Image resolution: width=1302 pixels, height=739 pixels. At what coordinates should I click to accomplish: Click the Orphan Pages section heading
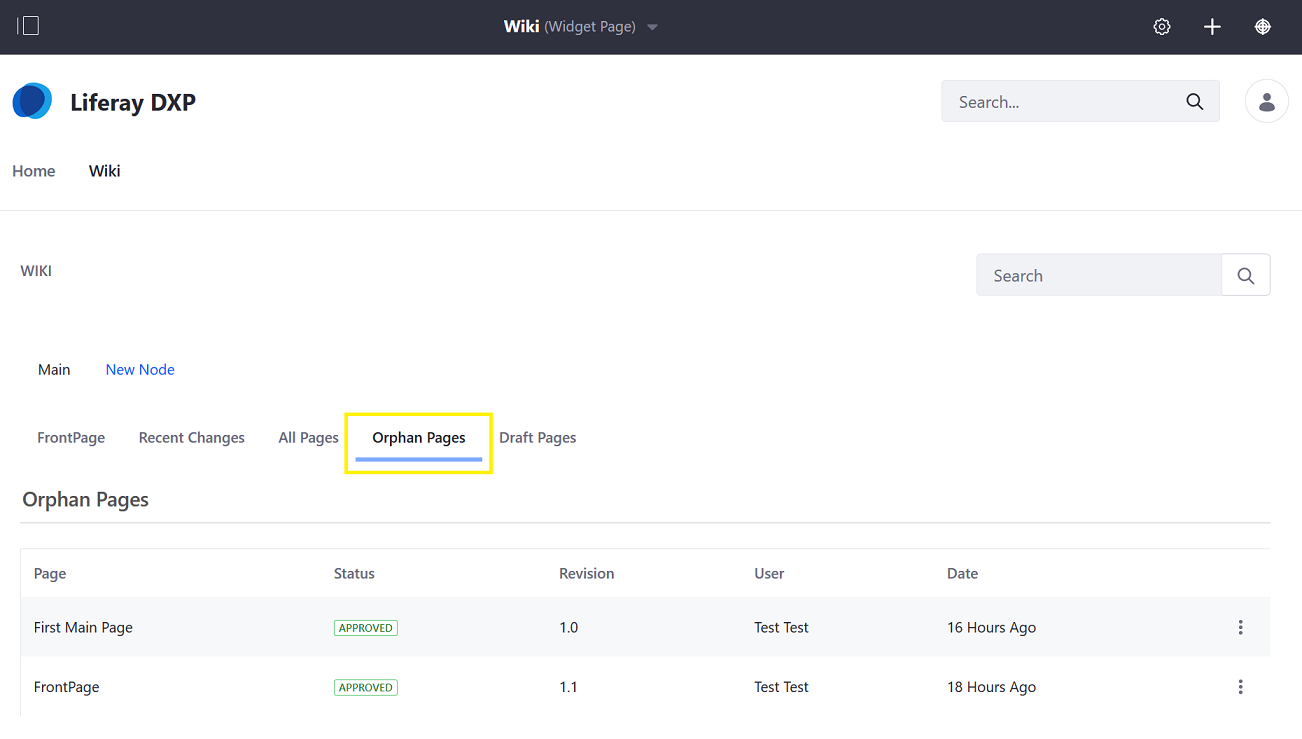tap(86, 500)
